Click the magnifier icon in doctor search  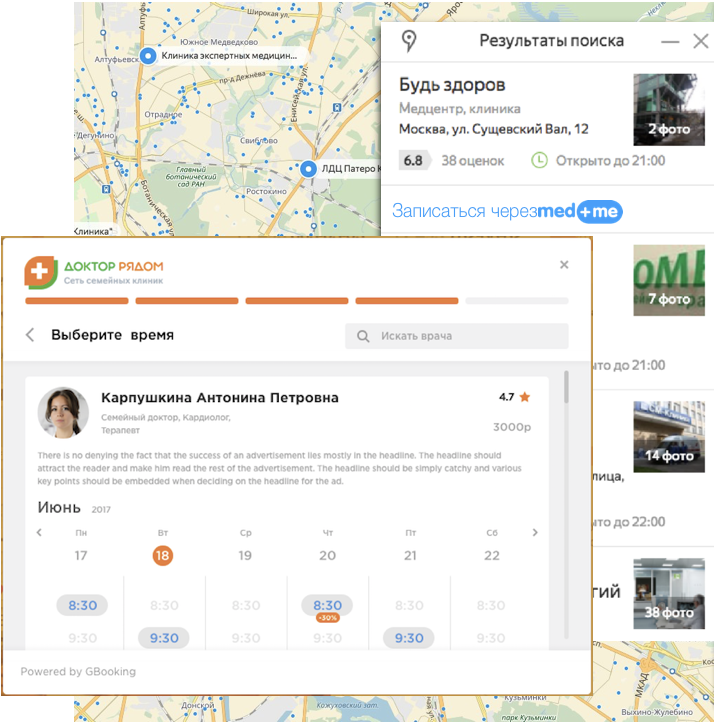tap(364, 336)
